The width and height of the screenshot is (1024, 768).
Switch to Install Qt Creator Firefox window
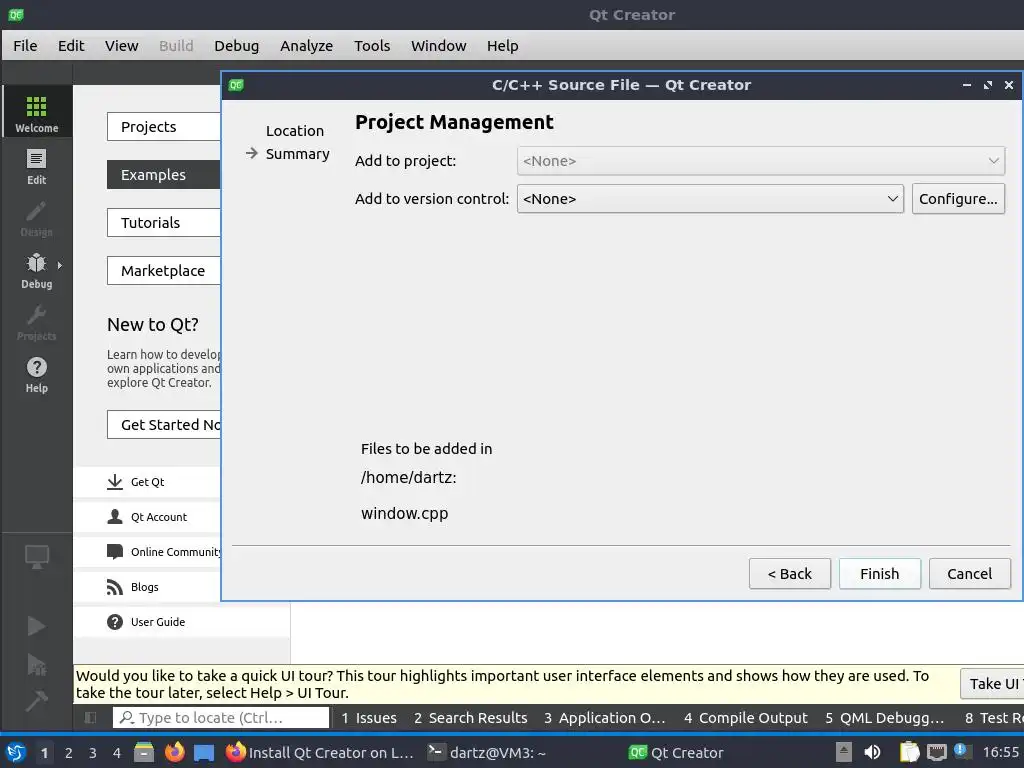pos(319,752)
